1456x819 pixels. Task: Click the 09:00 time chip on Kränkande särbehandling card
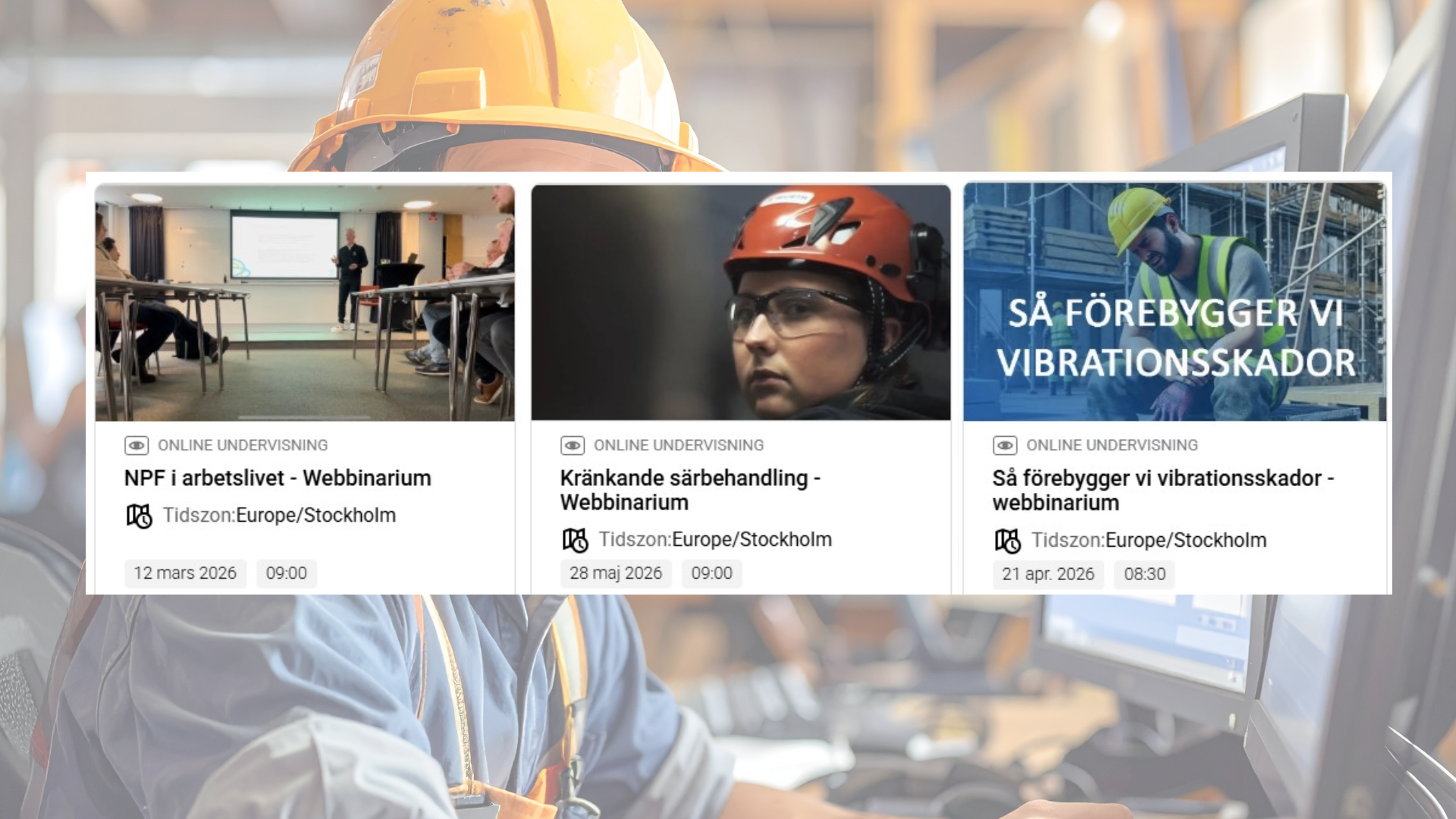pos(712,573)
